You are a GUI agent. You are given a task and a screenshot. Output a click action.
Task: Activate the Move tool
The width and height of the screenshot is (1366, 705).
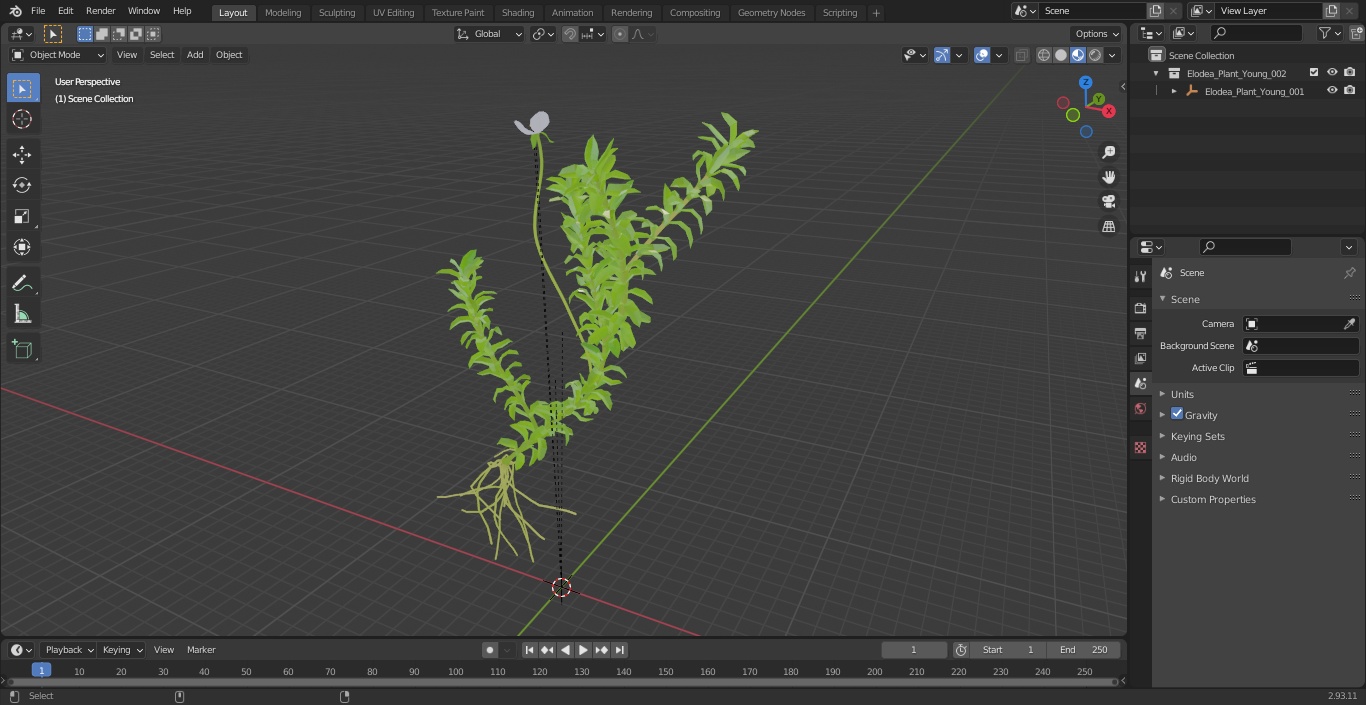(22, 154)
